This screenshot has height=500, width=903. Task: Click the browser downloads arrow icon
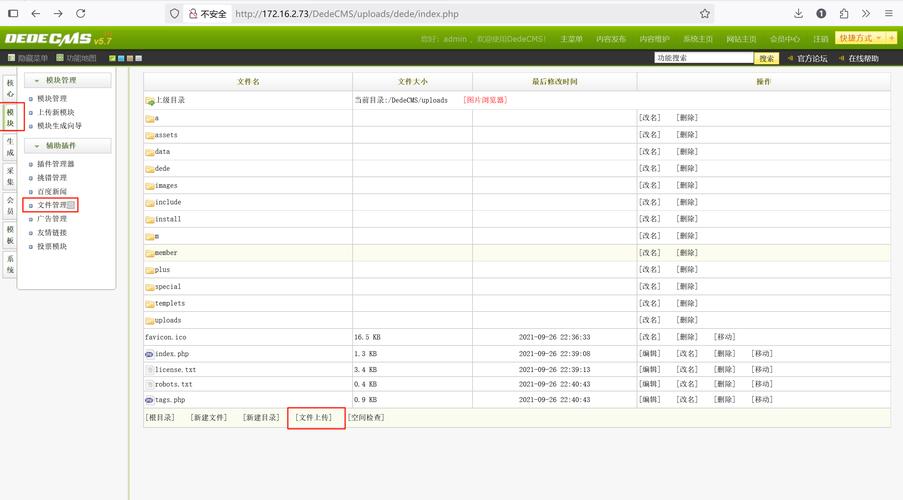tap(798, 14)
